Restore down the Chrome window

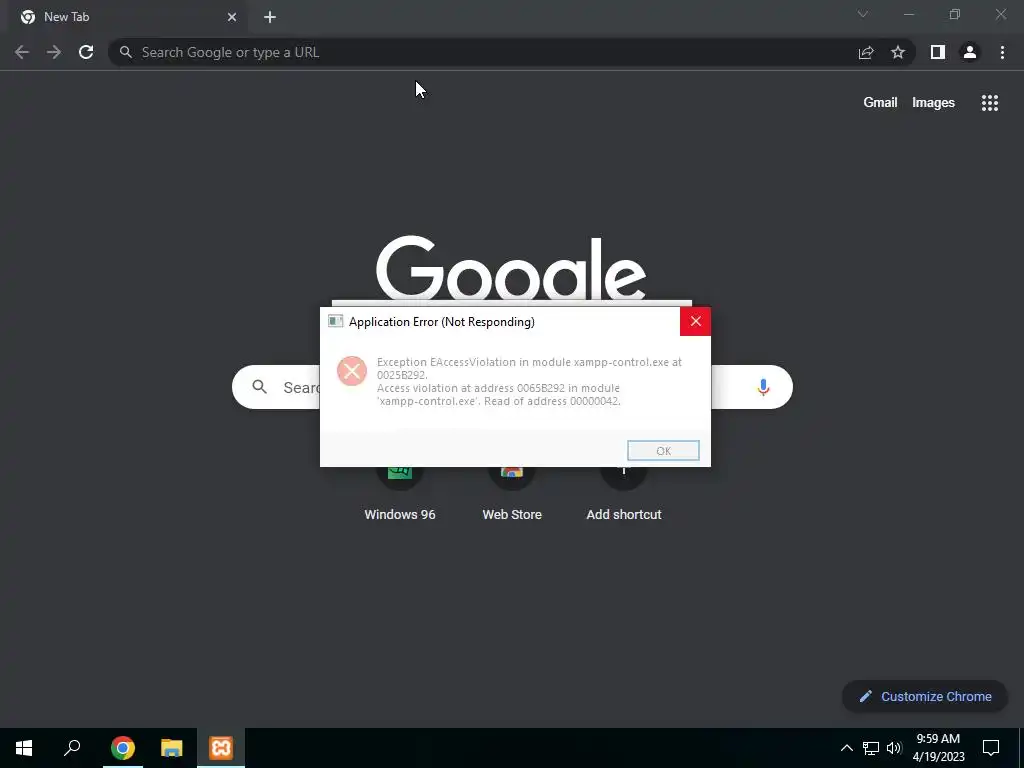click(955, 14)
